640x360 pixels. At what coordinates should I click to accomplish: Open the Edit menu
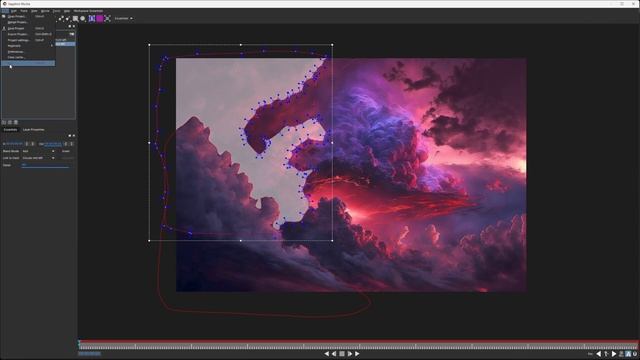click(14, 11)
